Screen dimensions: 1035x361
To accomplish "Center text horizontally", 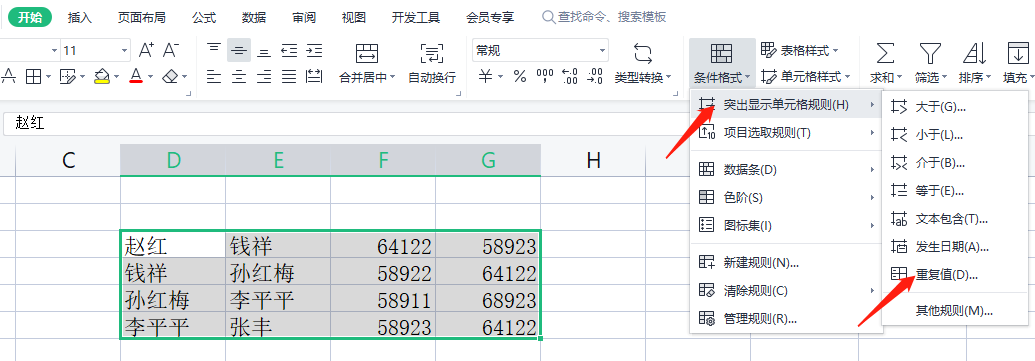I will pyautogui.click(x=239, y=77).
